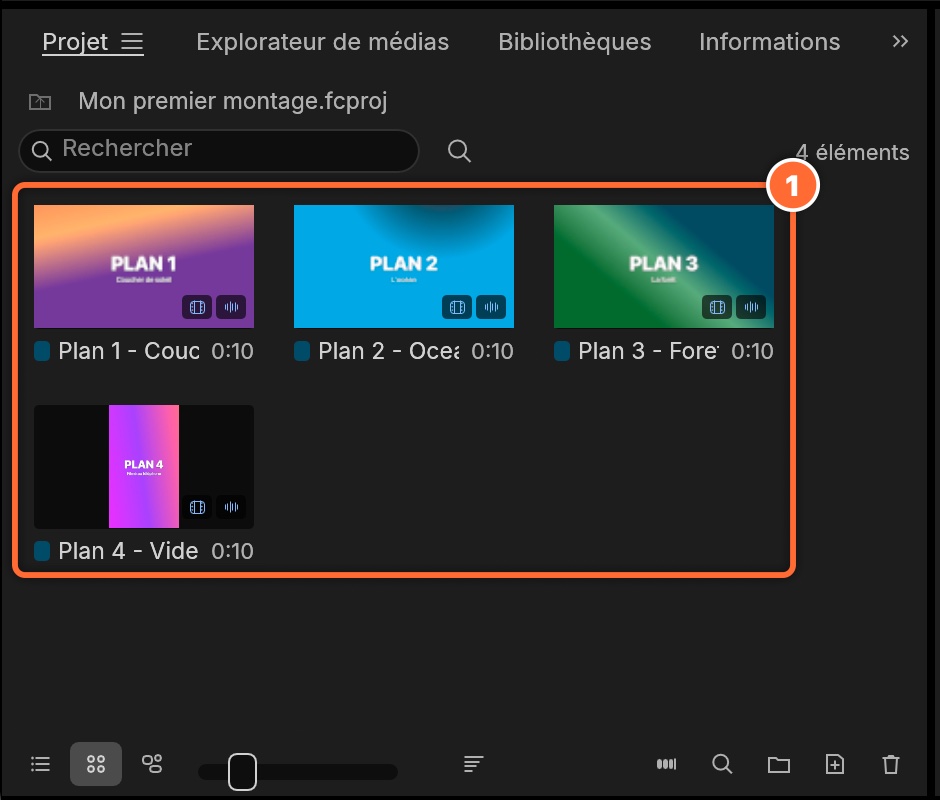940x800 pixels.
Task: Switch to icon grid view
Action: [x=96, y=764]
